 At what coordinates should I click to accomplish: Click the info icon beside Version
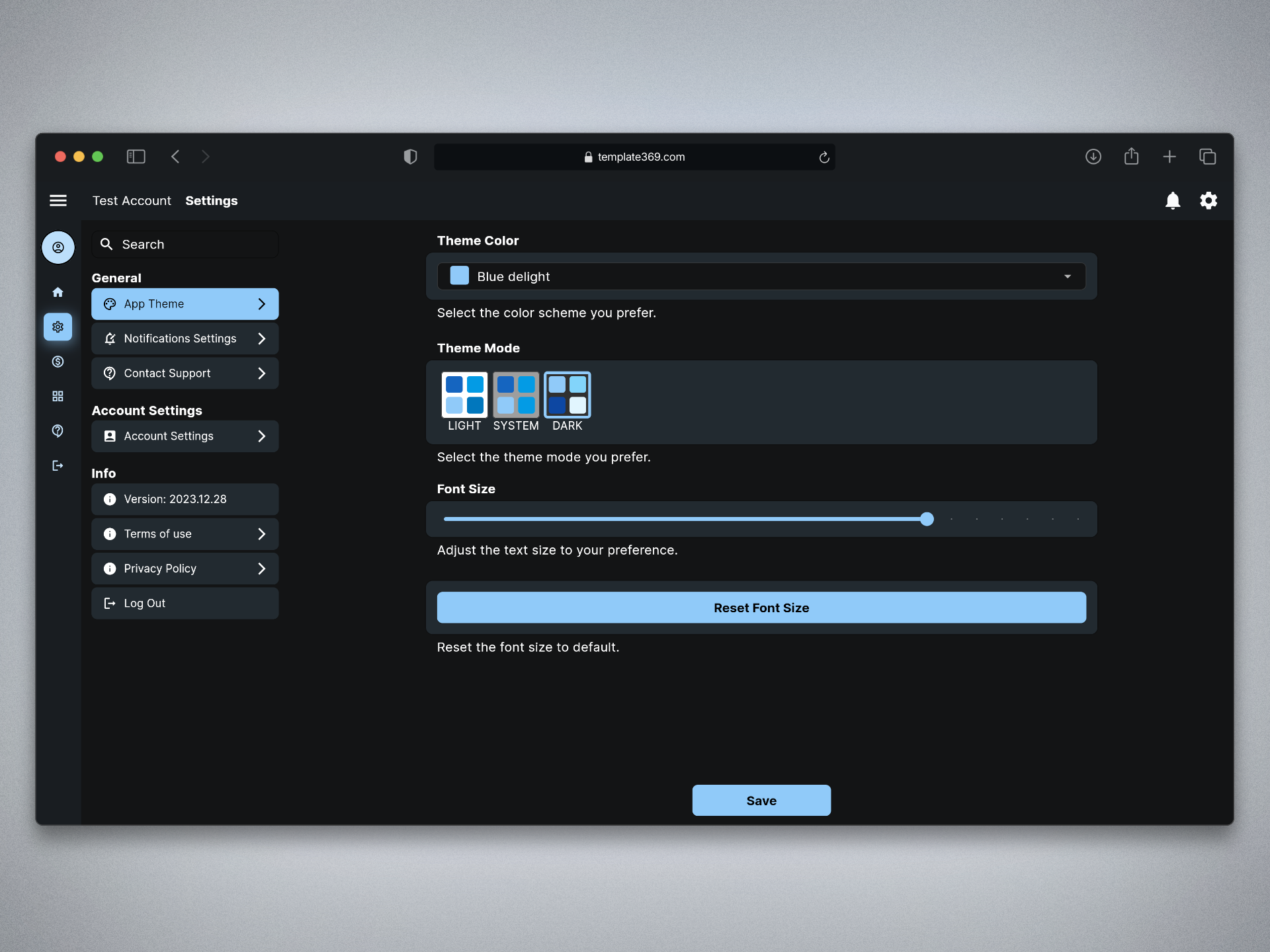point(110,499)
